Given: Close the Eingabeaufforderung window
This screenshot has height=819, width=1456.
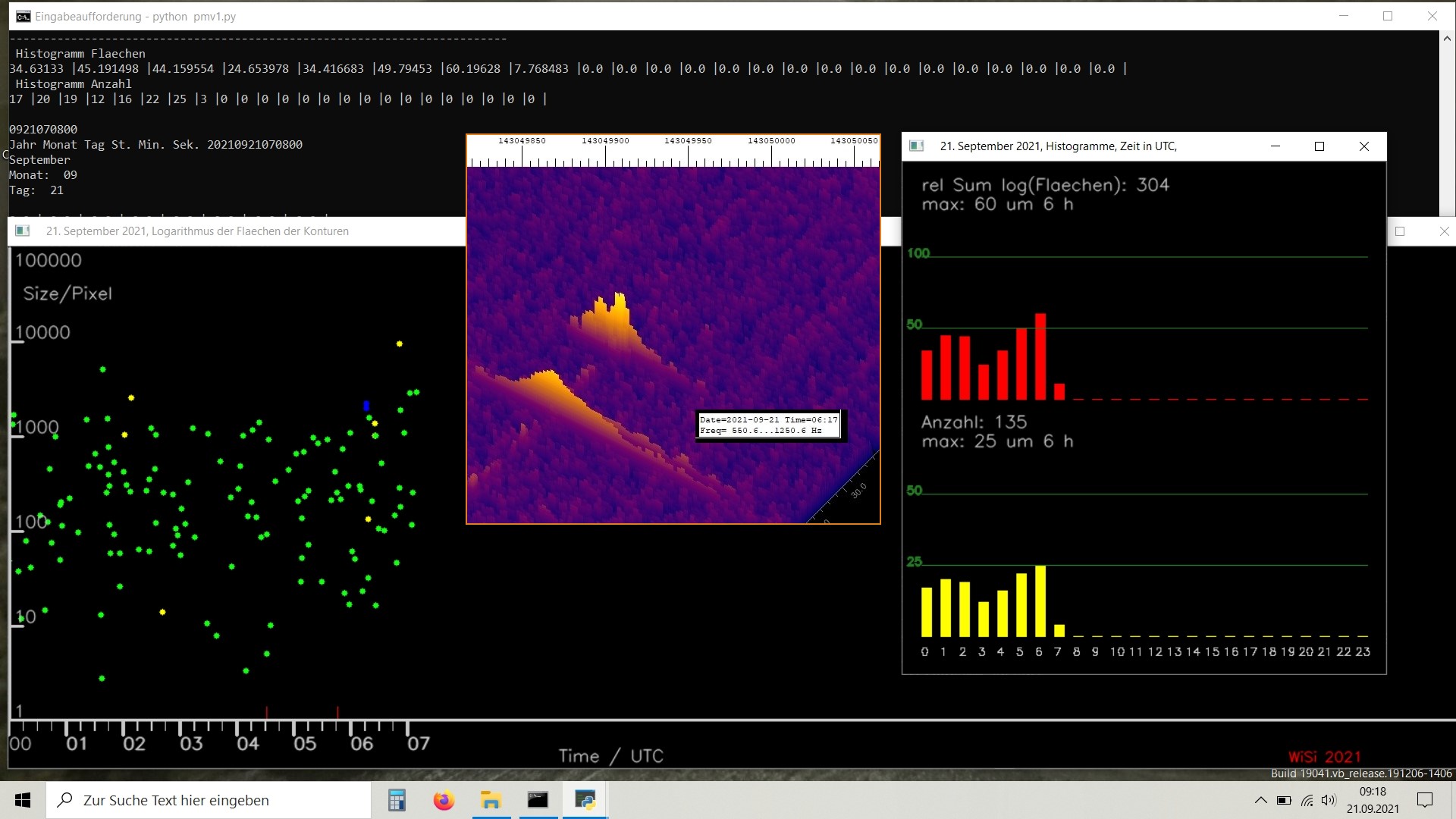Looking at the screenshot, I should 1432,16.
